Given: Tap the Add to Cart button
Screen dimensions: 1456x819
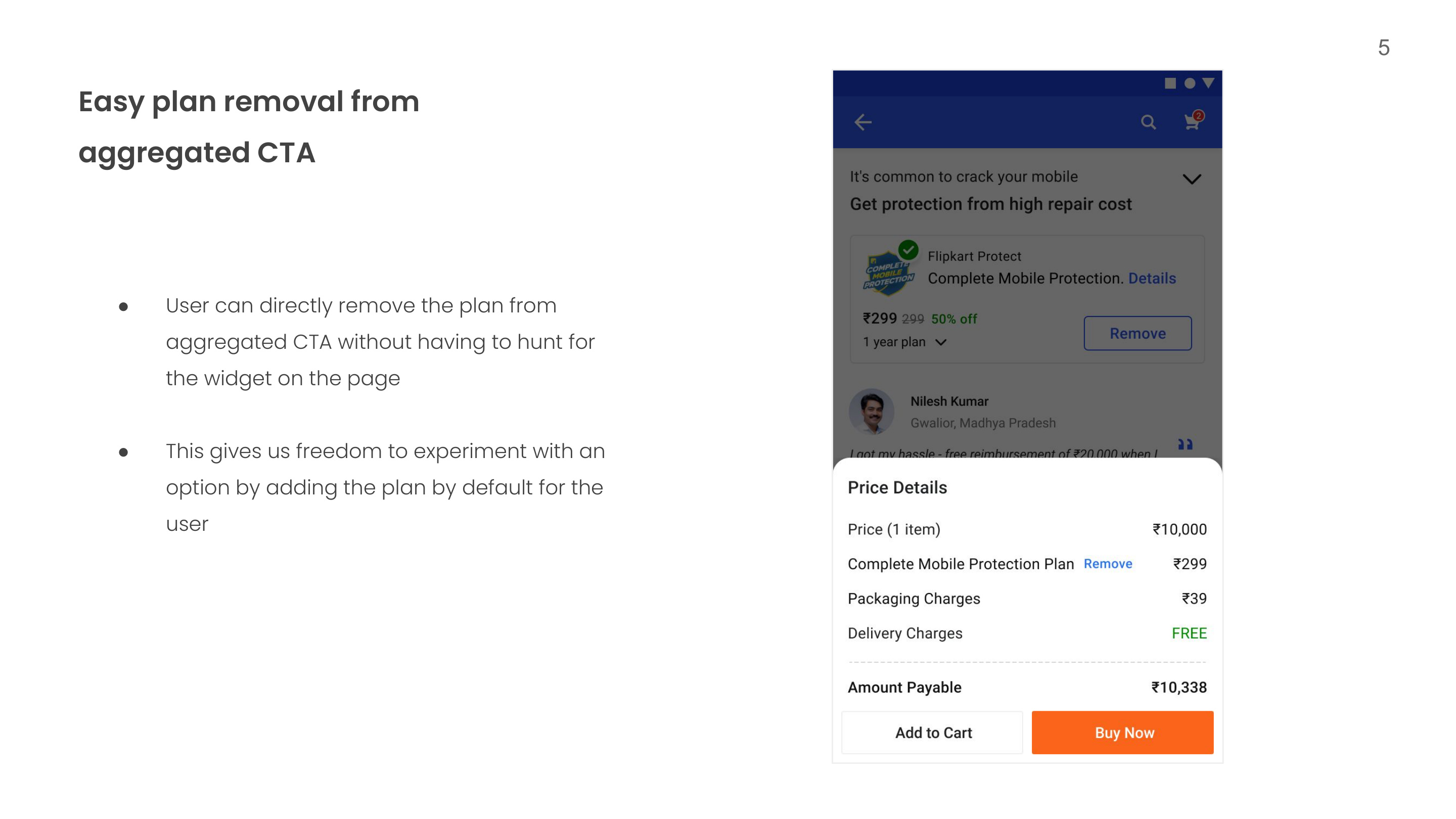Looking at the screenshot, I should click(933, 733).
